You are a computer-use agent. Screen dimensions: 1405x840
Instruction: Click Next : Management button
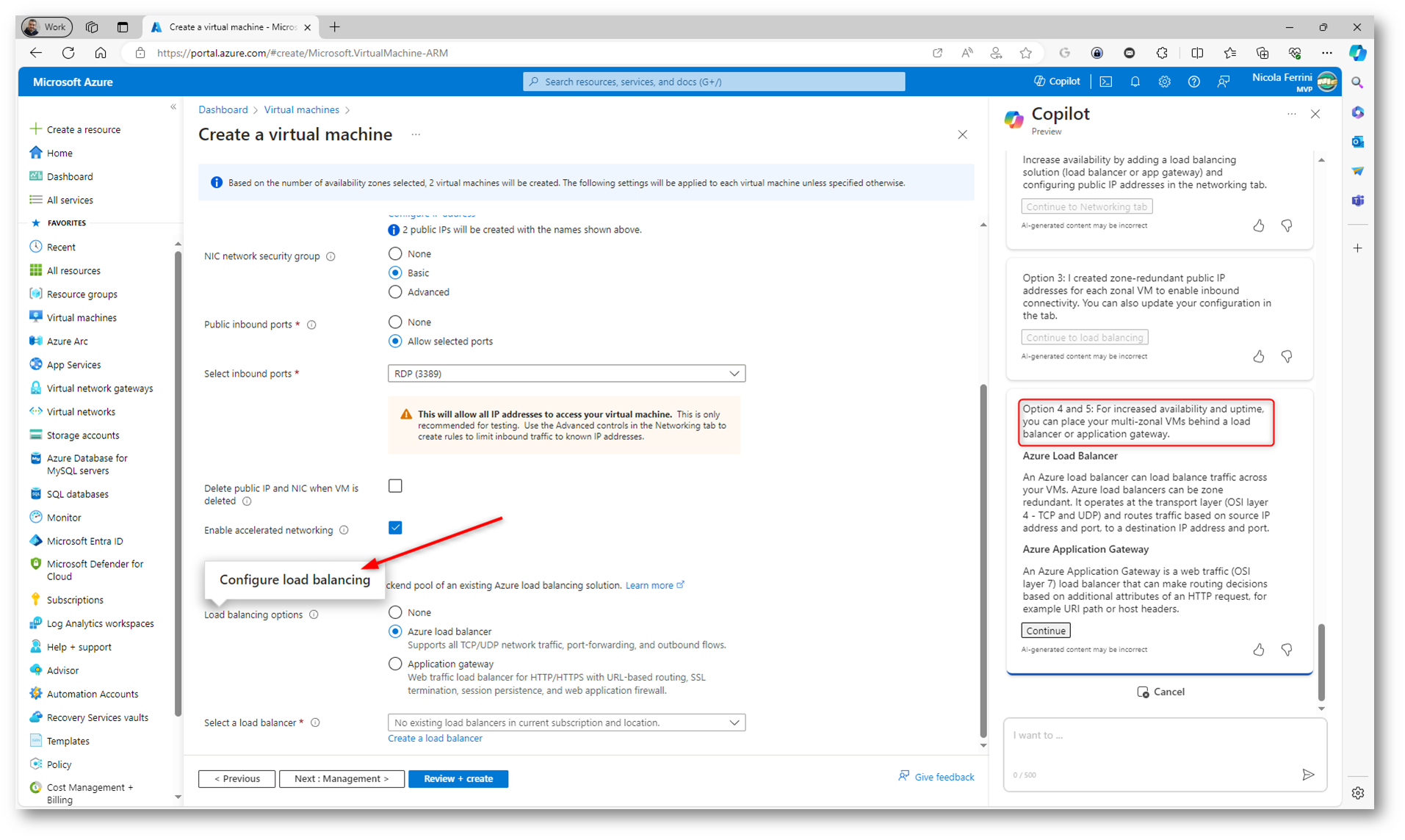pos(342,778)
